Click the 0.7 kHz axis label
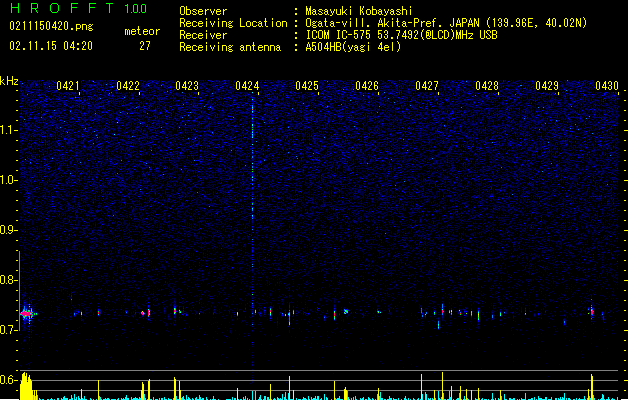Screen dimensions: 629x400 9,330
